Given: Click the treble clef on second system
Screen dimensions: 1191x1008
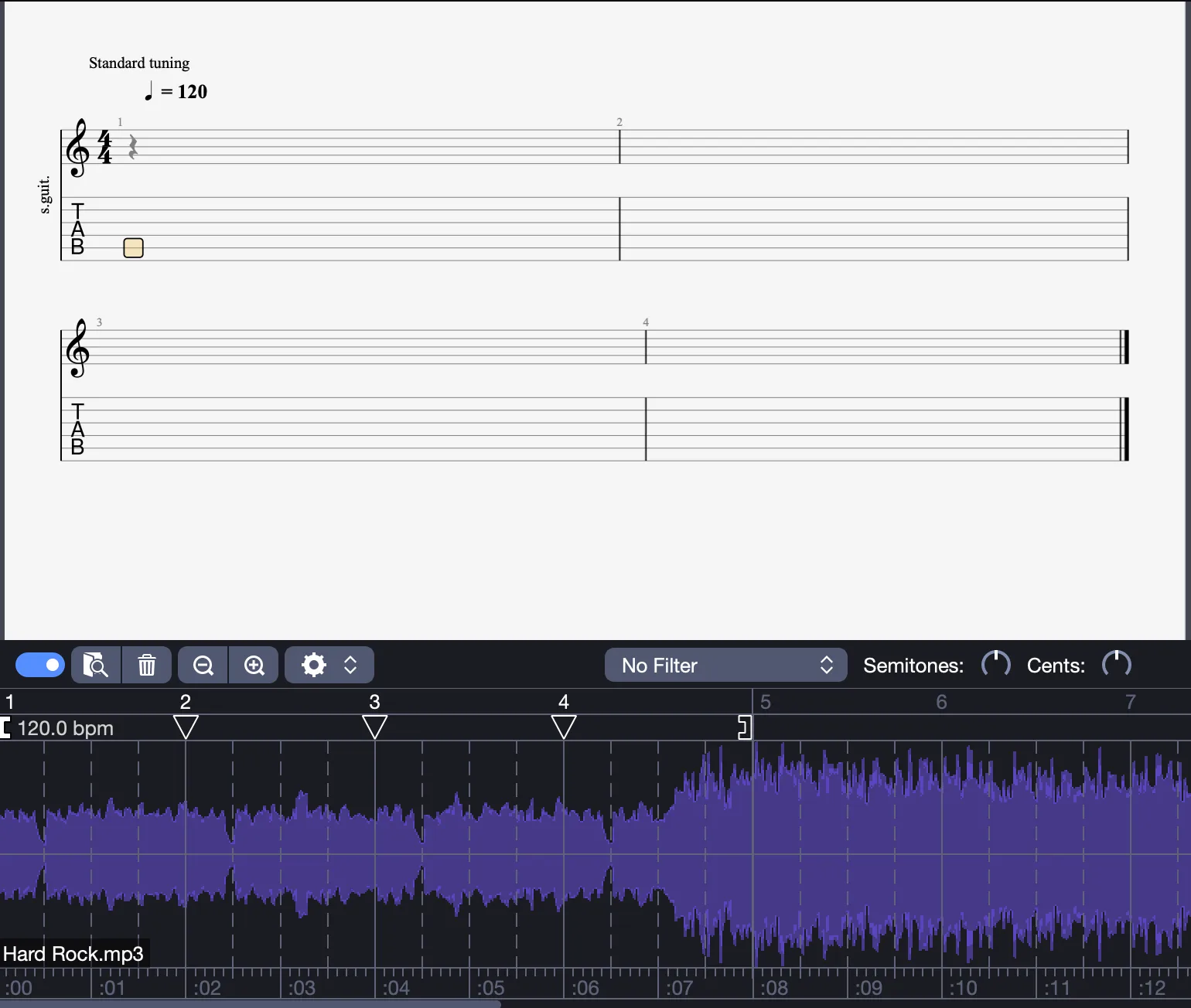Looking at the screenshot, I should click(x=77, y=348).
